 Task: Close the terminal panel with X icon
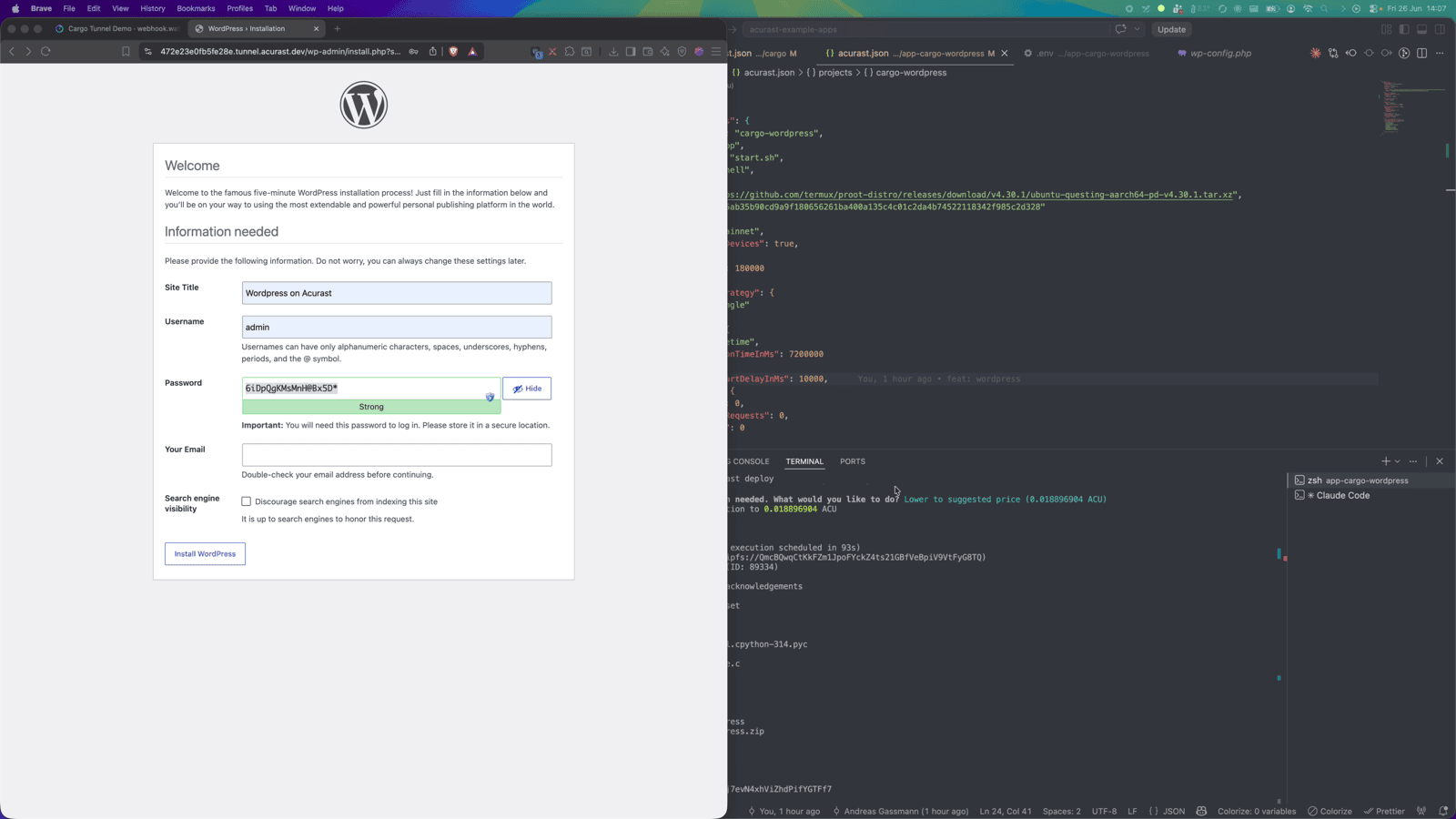(x=1440, y=461)
